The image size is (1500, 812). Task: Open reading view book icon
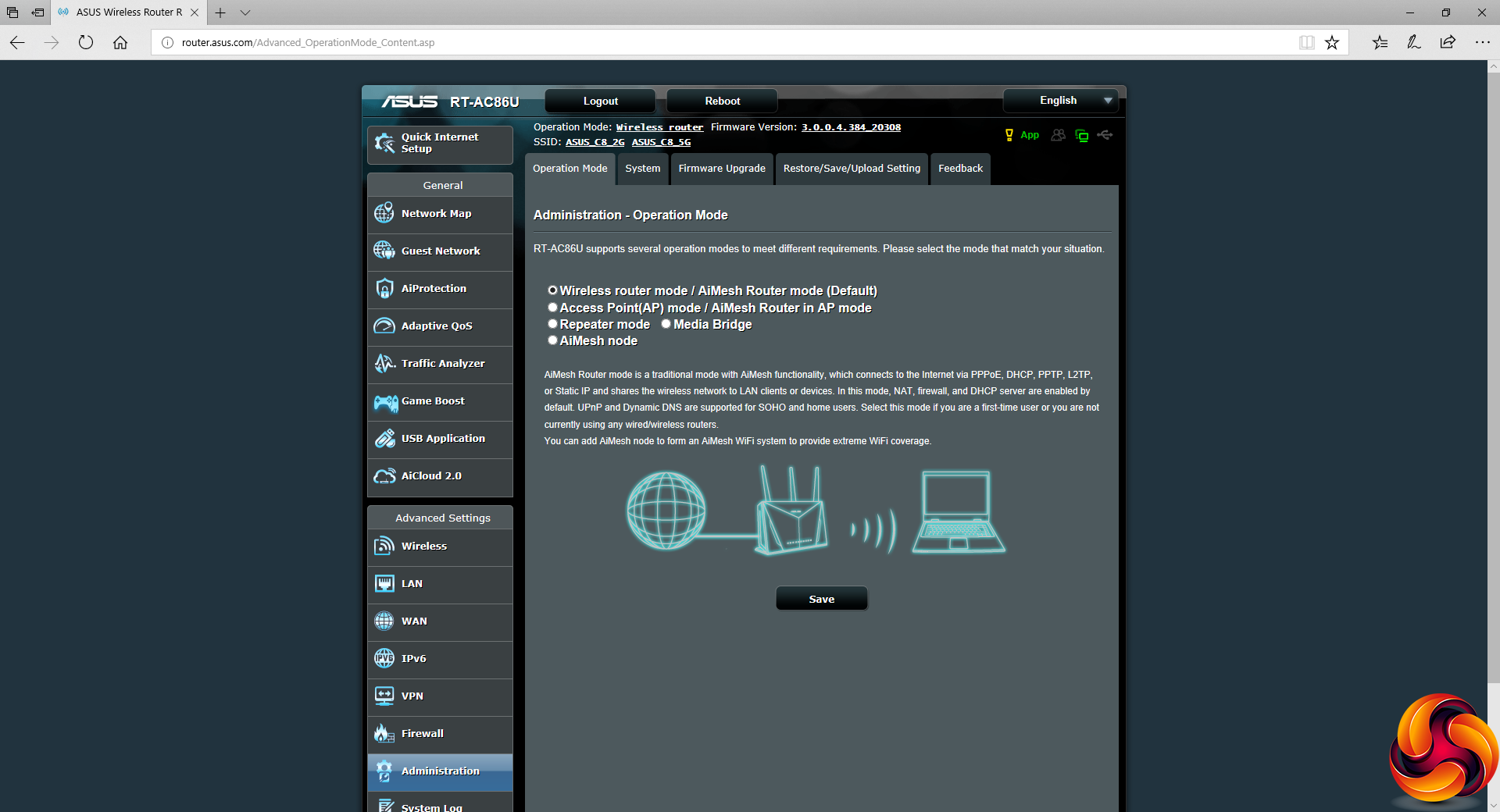click(x=1306, y=42)
